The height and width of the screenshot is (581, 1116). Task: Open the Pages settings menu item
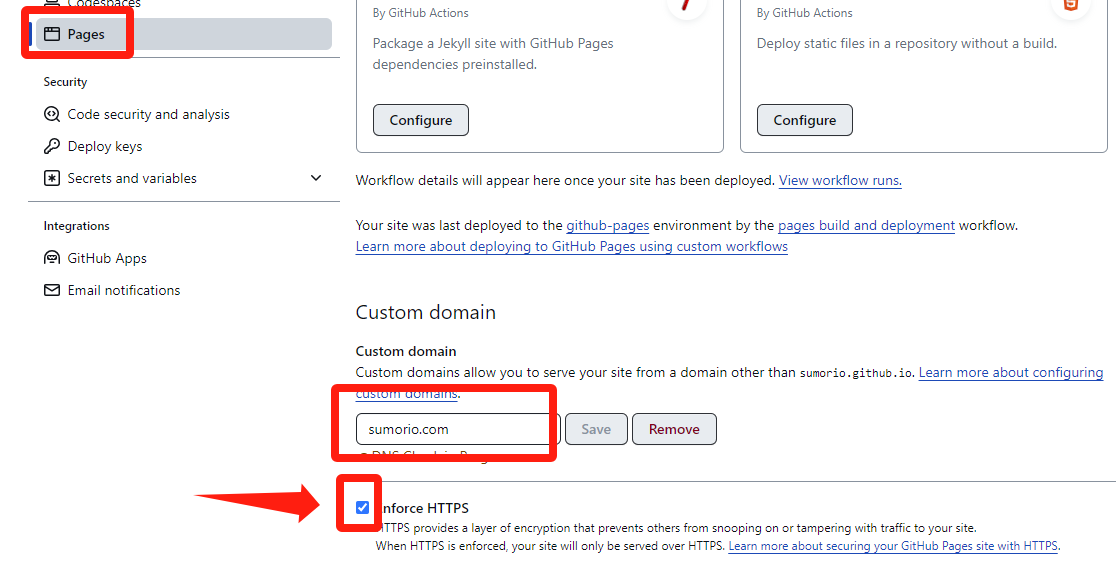point(86,34)
